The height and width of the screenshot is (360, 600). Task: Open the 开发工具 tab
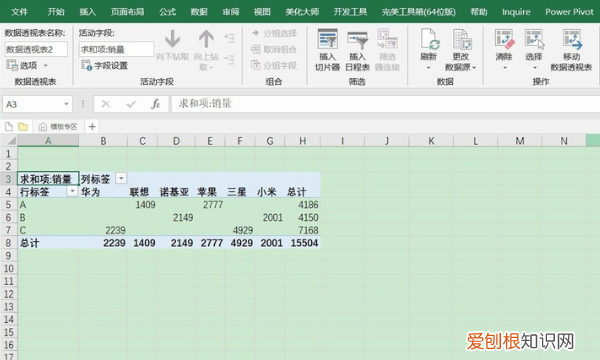pyautogui.click(x=350, y=12)
